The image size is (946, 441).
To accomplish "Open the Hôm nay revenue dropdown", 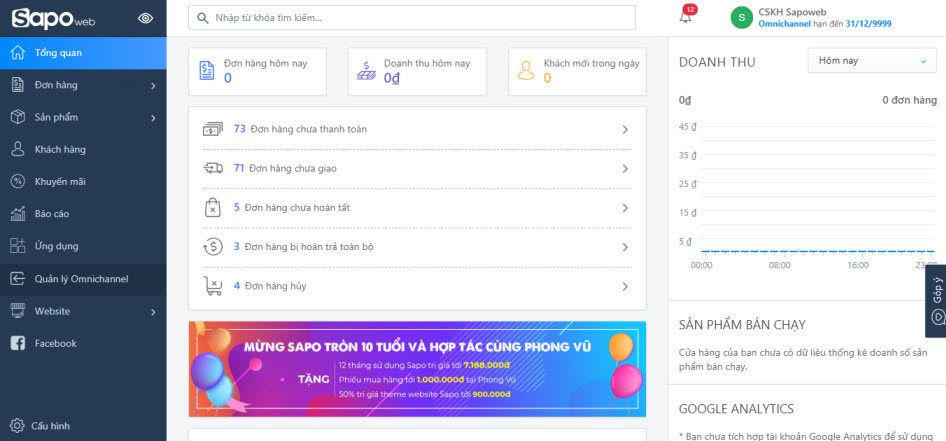I will pyautogui.click(x=872, y=61).
